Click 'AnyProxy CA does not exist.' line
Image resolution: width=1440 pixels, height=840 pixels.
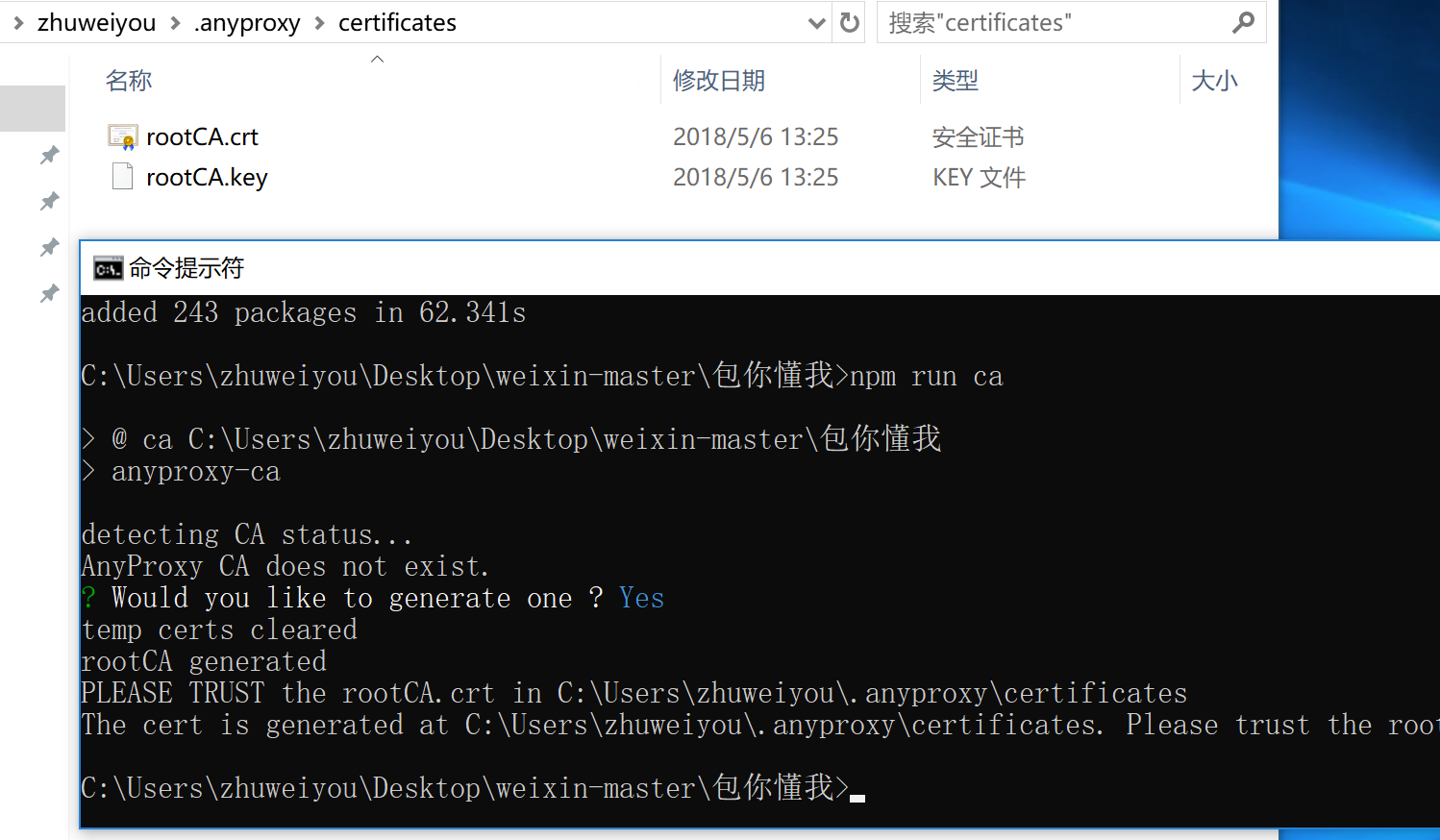[286, 566]
